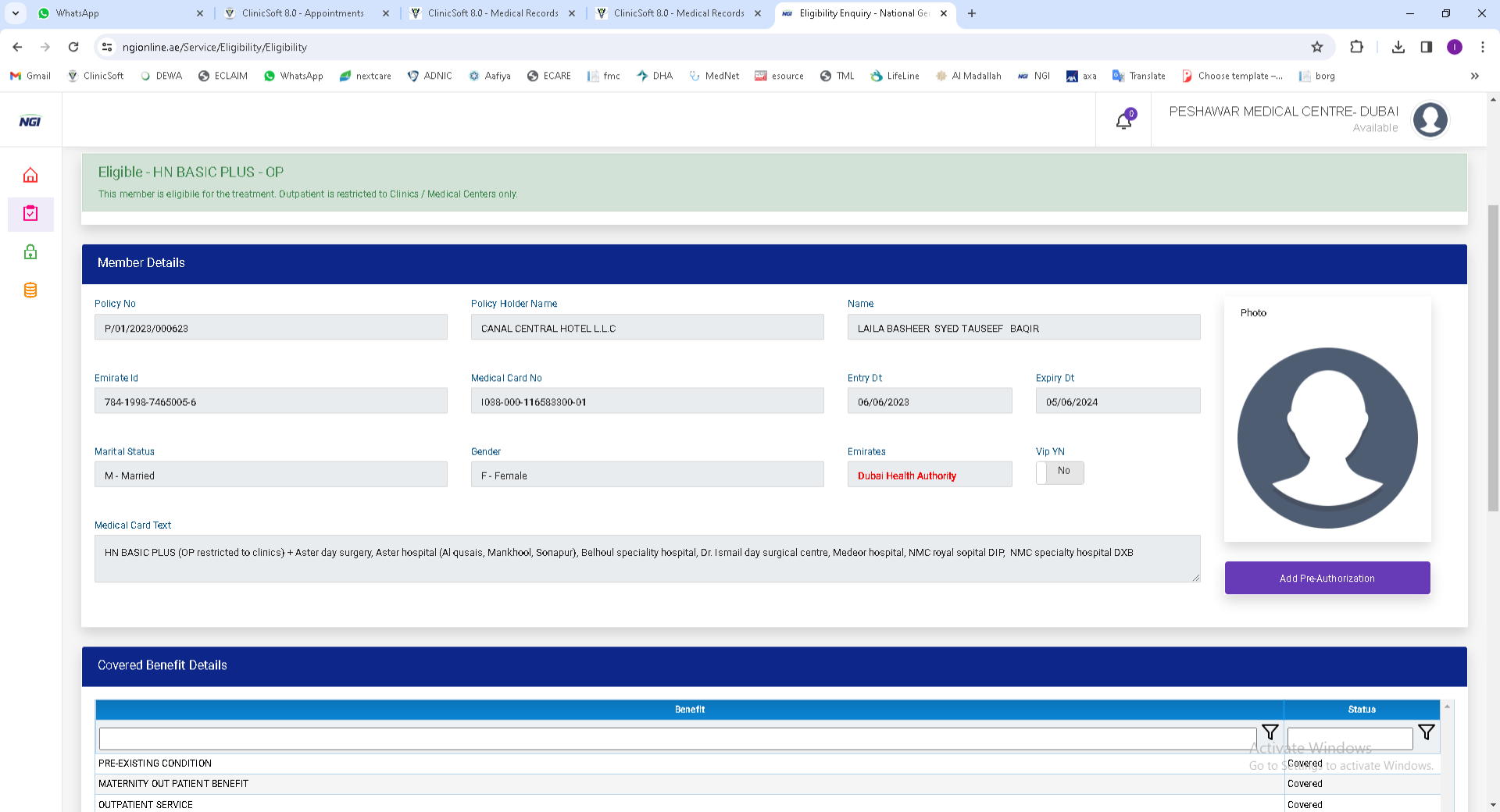
Task: Click the Status column filter funnel icon
Action: click(x=1426, y=732)
